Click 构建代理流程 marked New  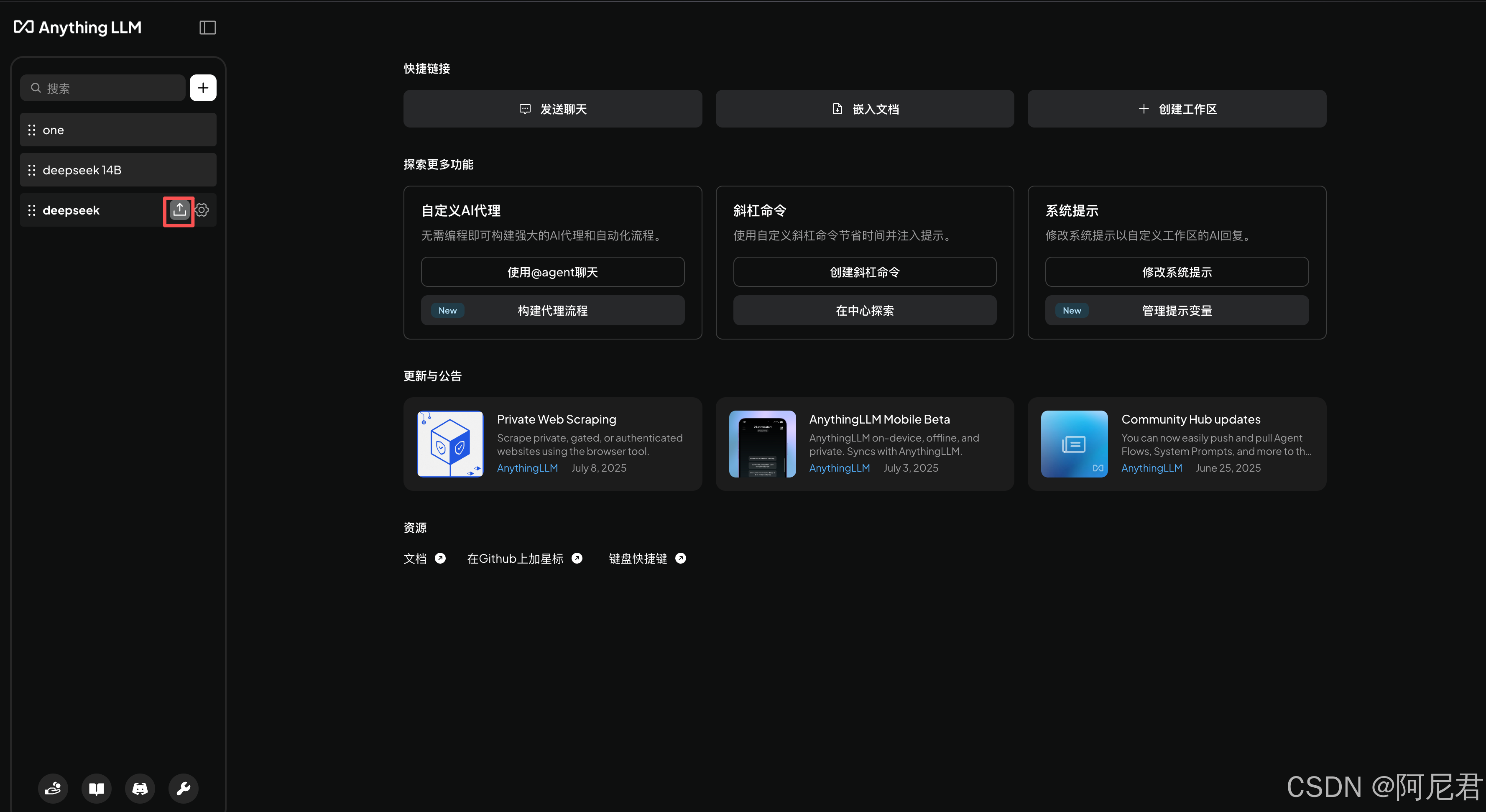click(552, 310)
